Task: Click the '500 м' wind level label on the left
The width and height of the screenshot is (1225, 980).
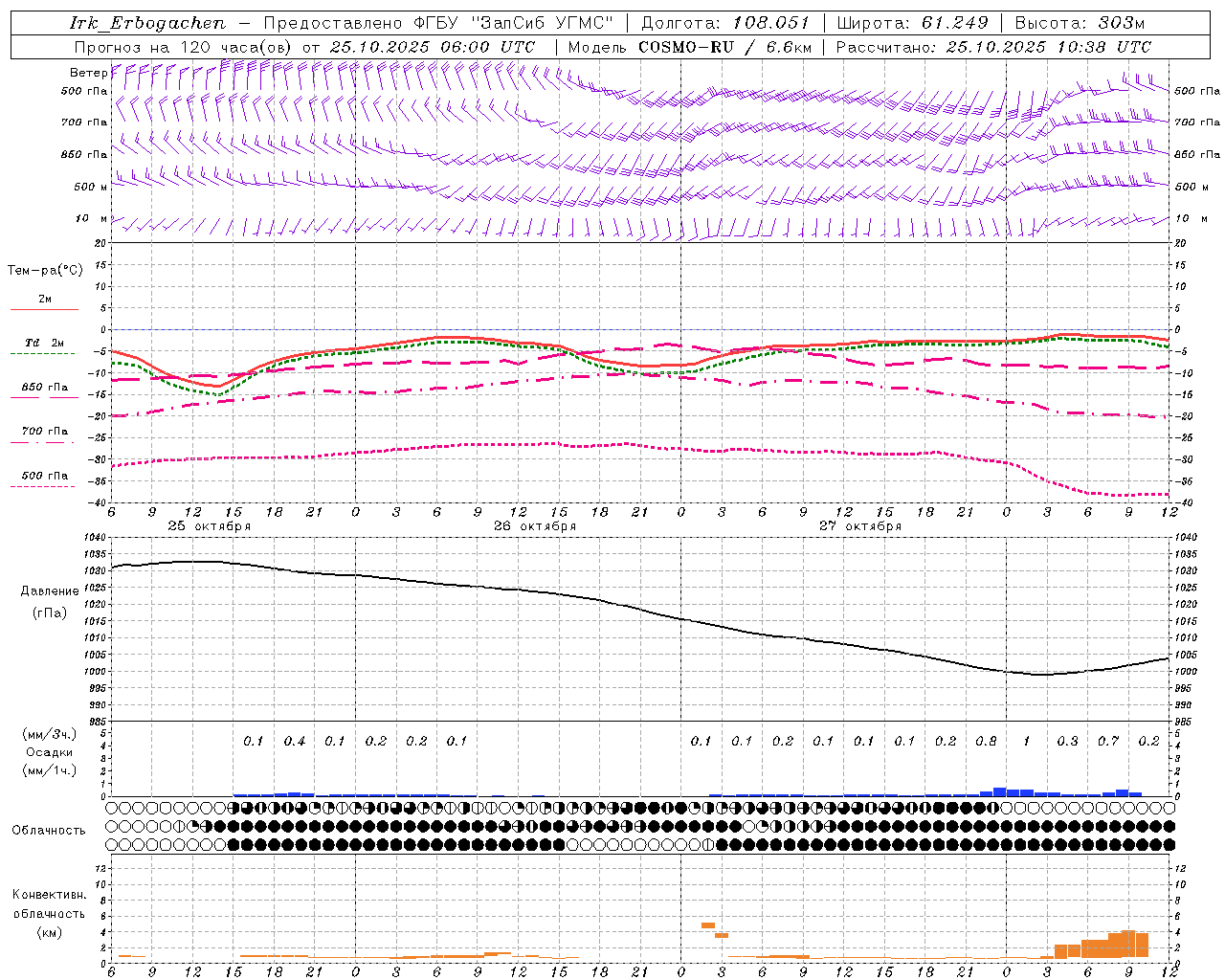Action: pos(91,187)
